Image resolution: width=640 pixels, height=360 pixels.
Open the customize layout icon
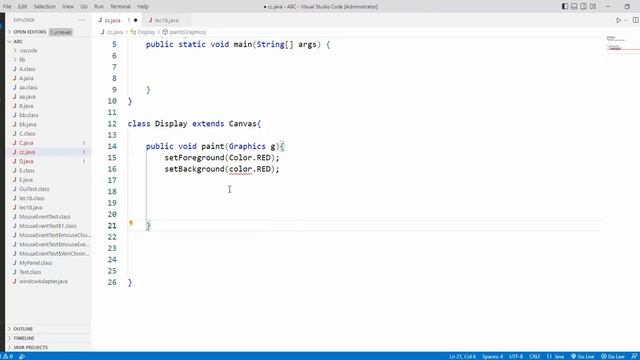tap(593, 7)
